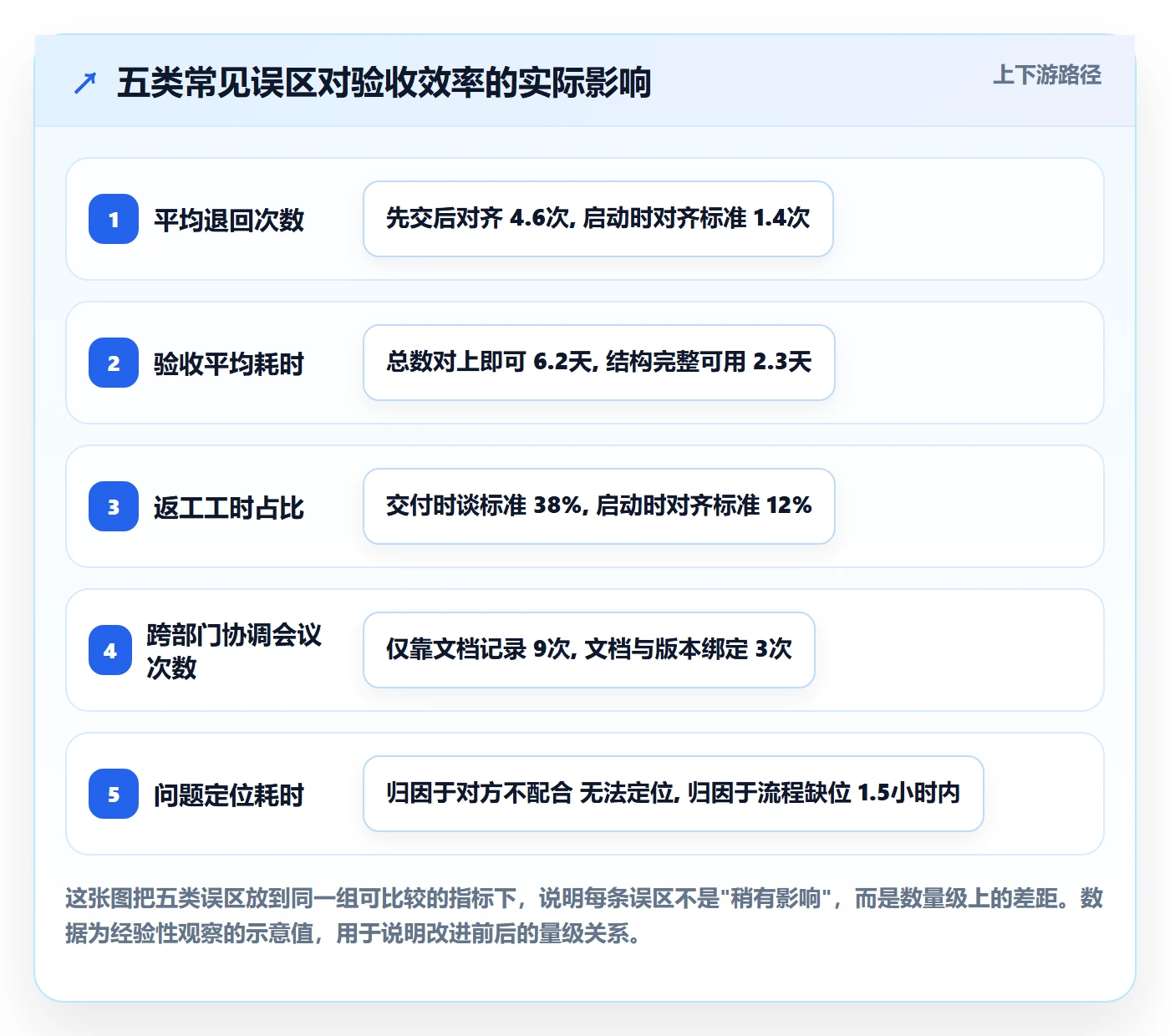Image resolution: width=1170 pixels, height=1036 pixels.
Task: Click the number 5 badge
Action: pyautogui.click(x=114, y=794)
